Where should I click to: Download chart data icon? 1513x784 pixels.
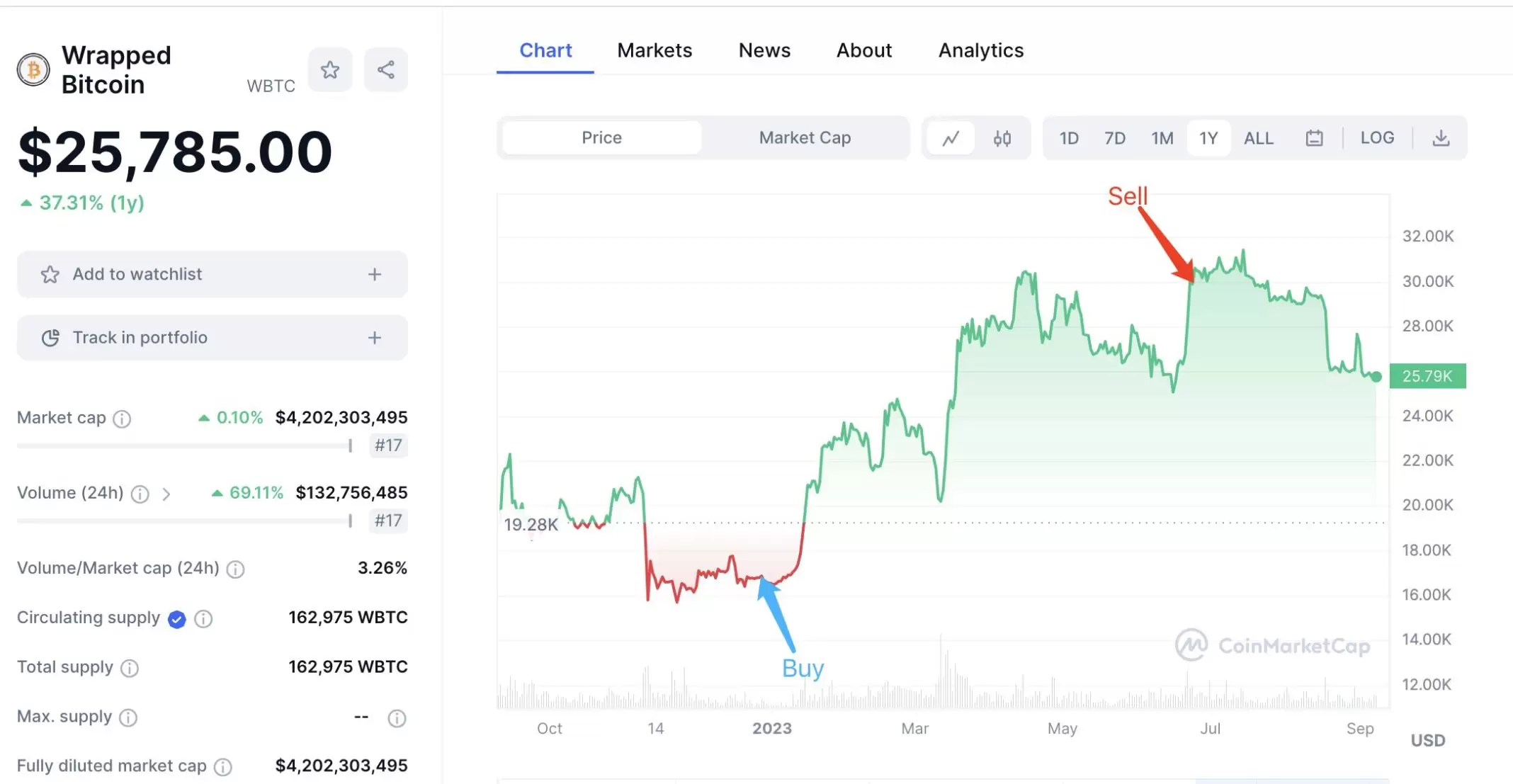click(x=1441, y=138)
